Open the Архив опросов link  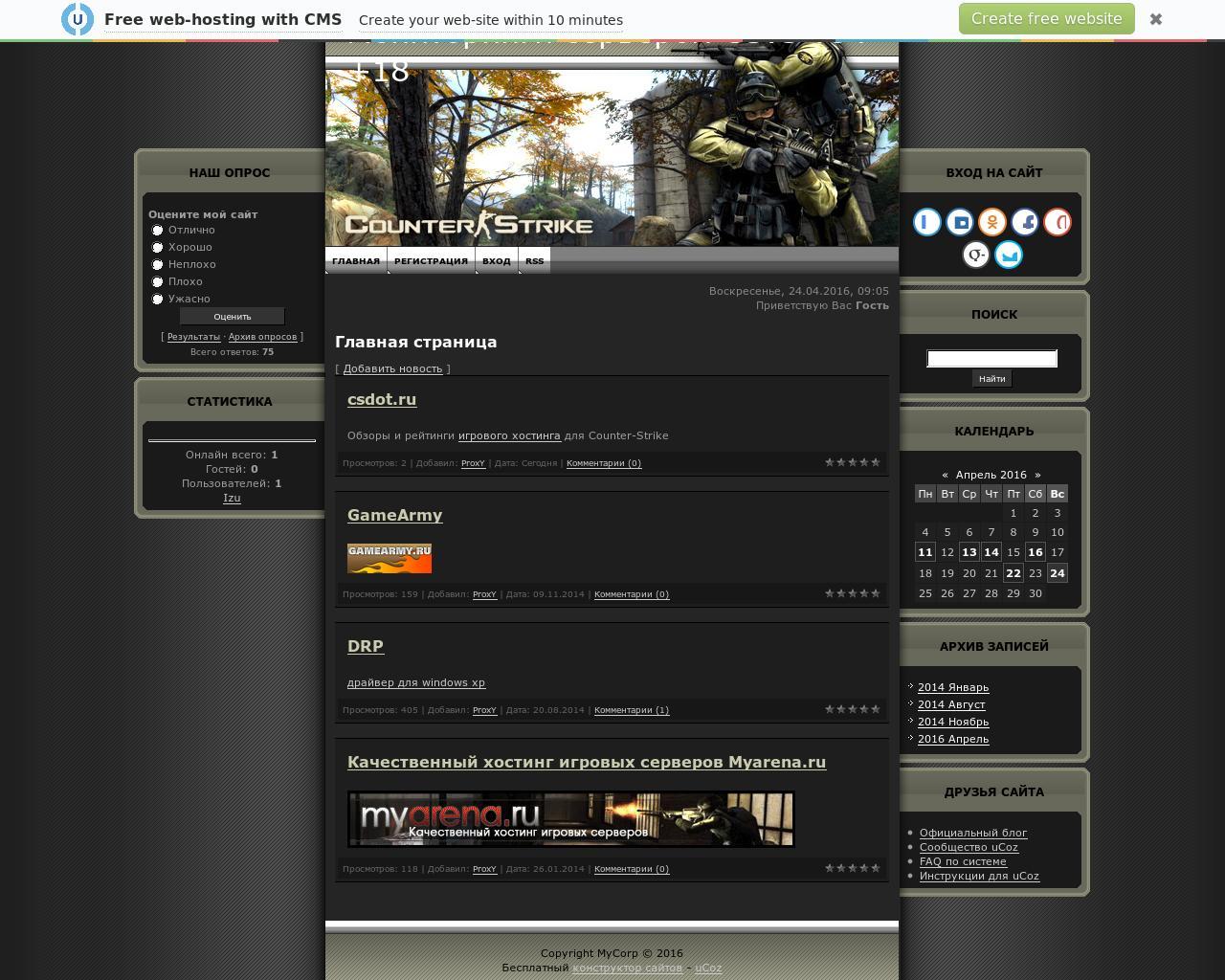click(x=262, y=337)
